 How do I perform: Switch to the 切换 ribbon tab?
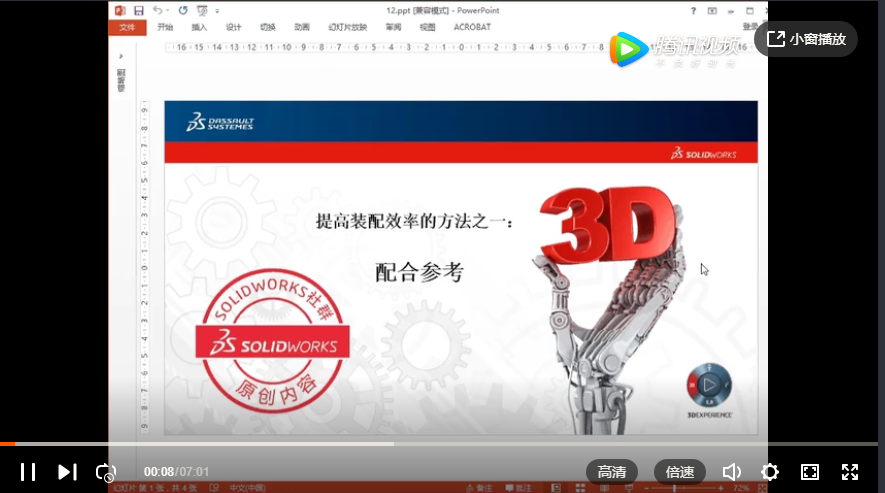pos(268,27)
